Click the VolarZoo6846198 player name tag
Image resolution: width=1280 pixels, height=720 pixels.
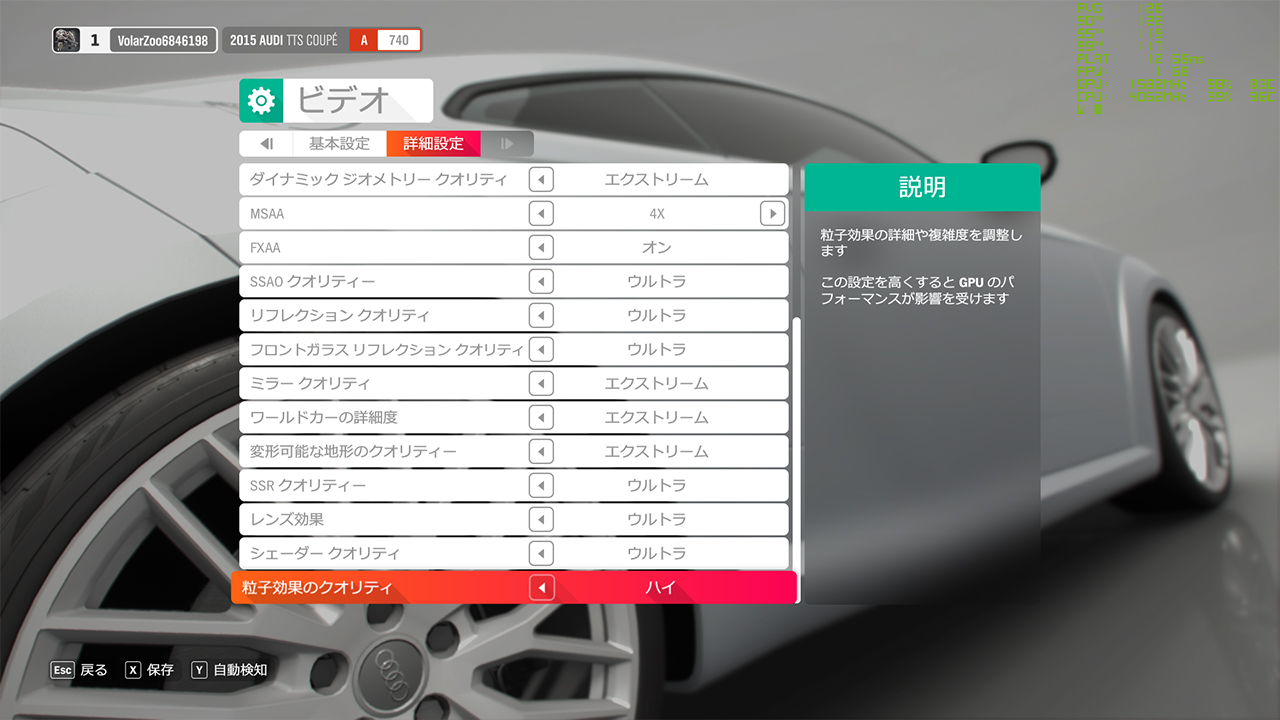coord(162,40)
